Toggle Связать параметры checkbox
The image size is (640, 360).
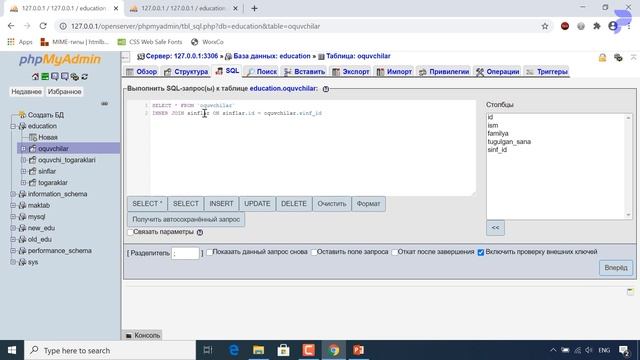pos(130,232)
